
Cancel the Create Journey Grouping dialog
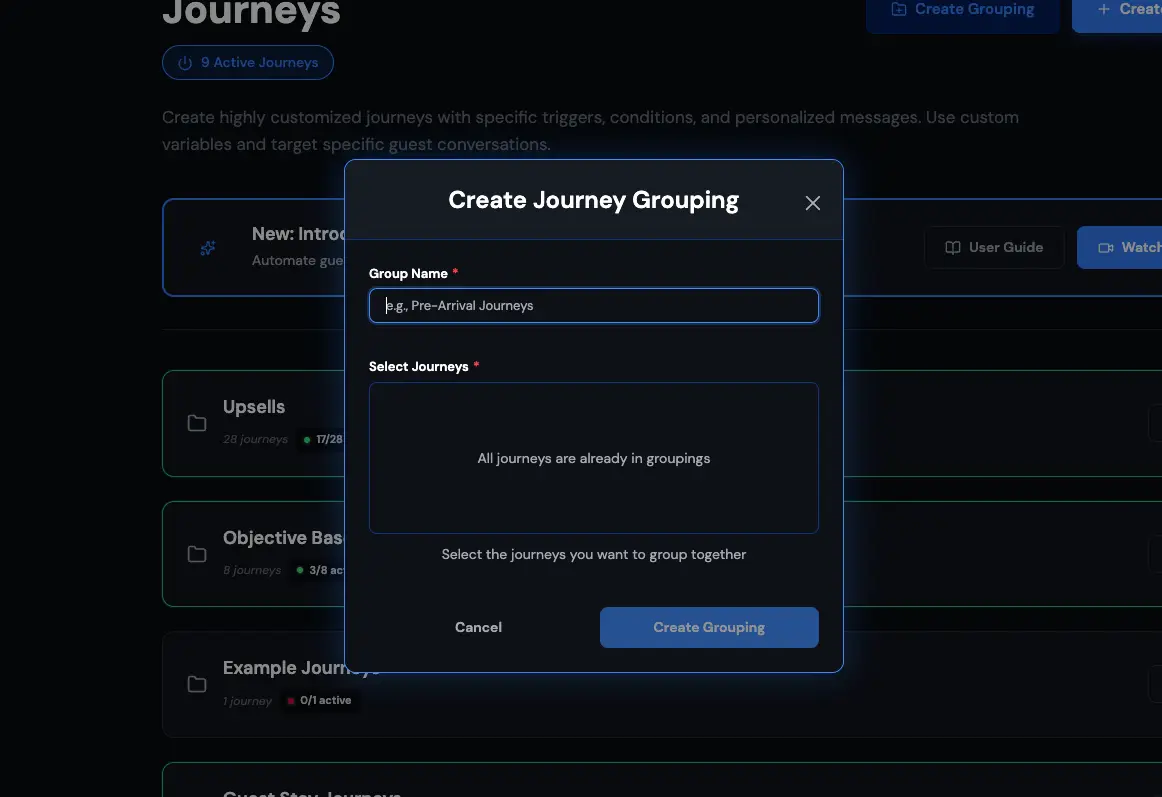(478, 627)
